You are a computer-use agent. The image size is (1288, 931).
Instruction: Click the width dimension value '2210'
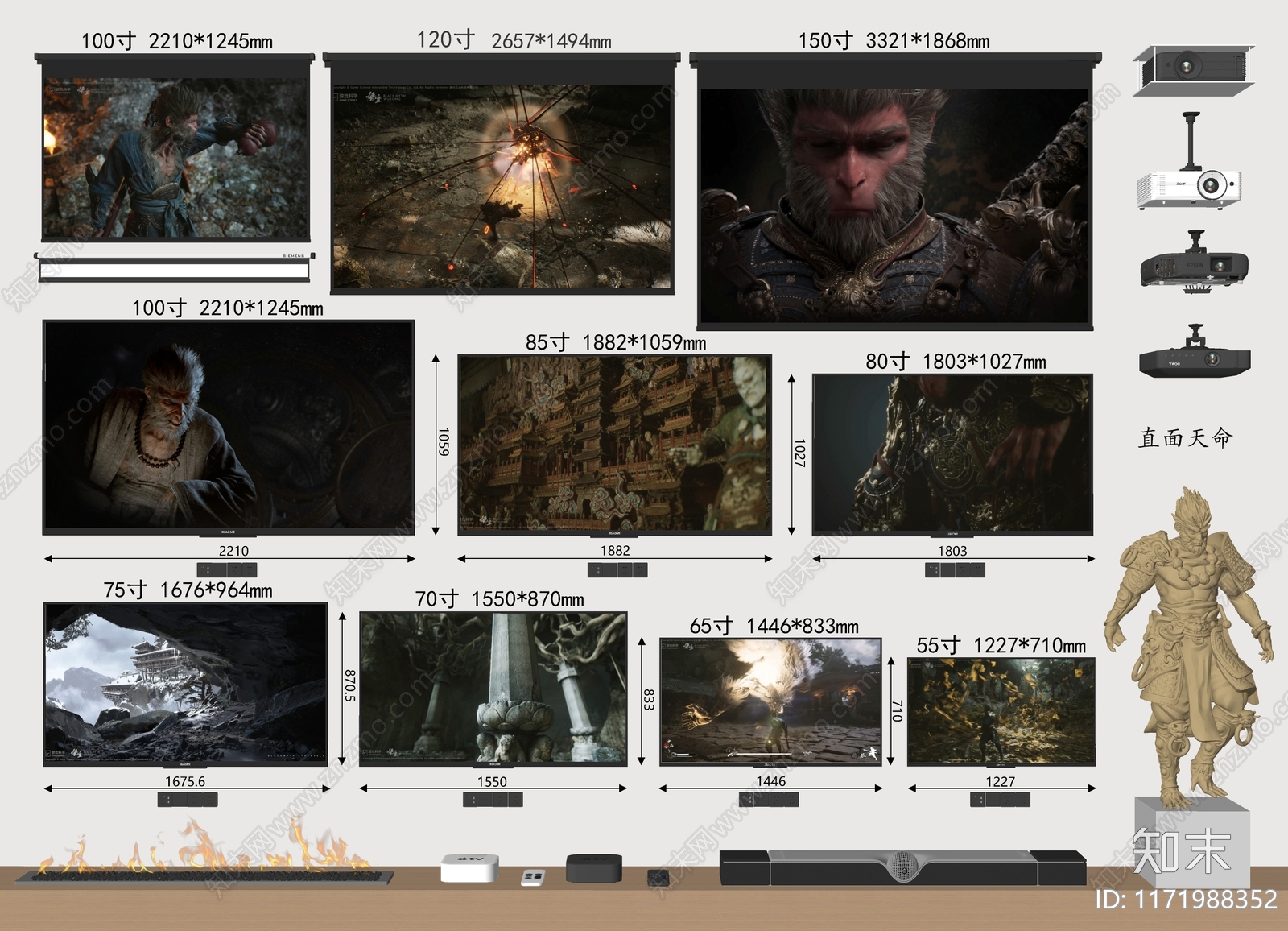pyautogui.click(x=233, y=551)
